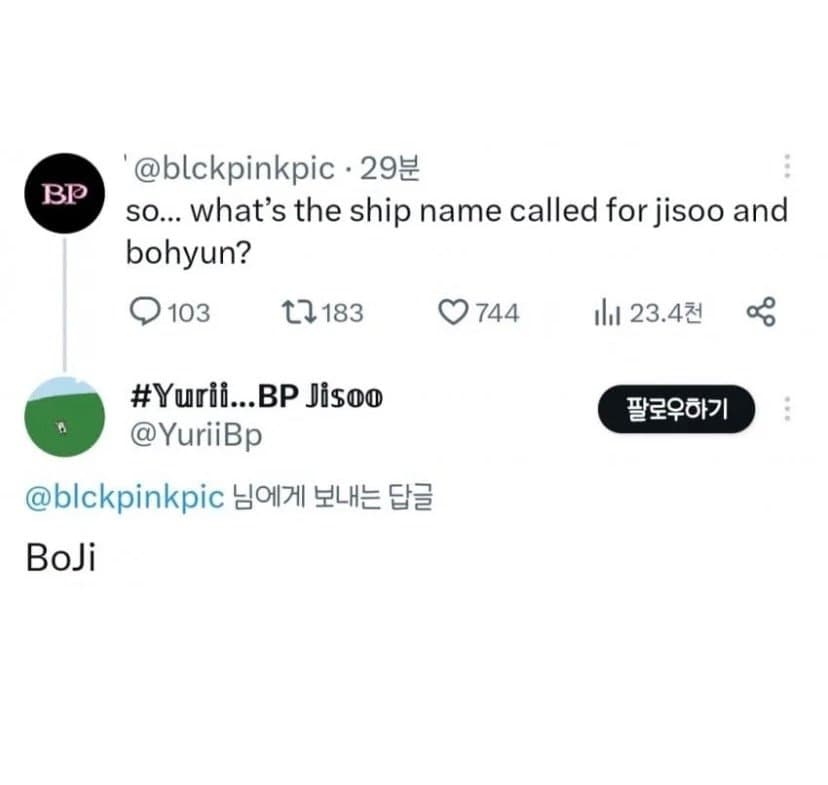828x785 pixels.
Task: Like the tweet with the heart icon
Action: tap(453, 312)
